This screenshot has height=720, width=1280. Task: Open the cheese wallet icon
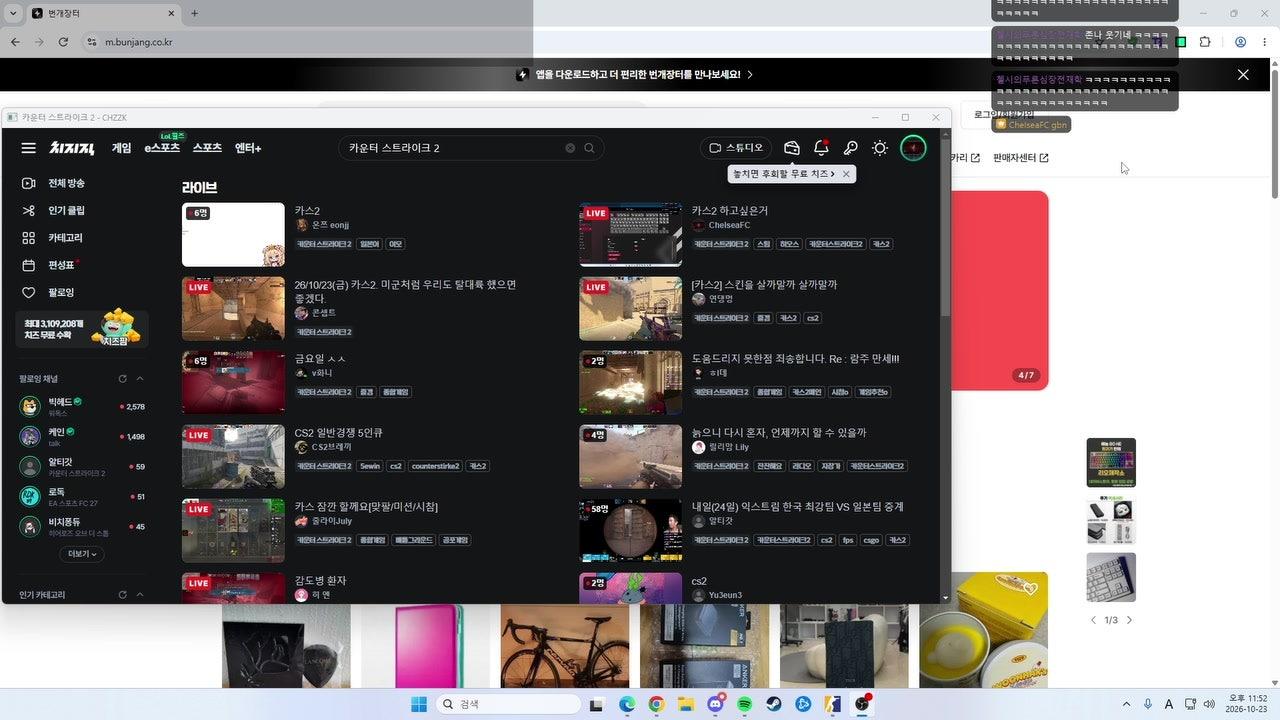coord(792,148)
